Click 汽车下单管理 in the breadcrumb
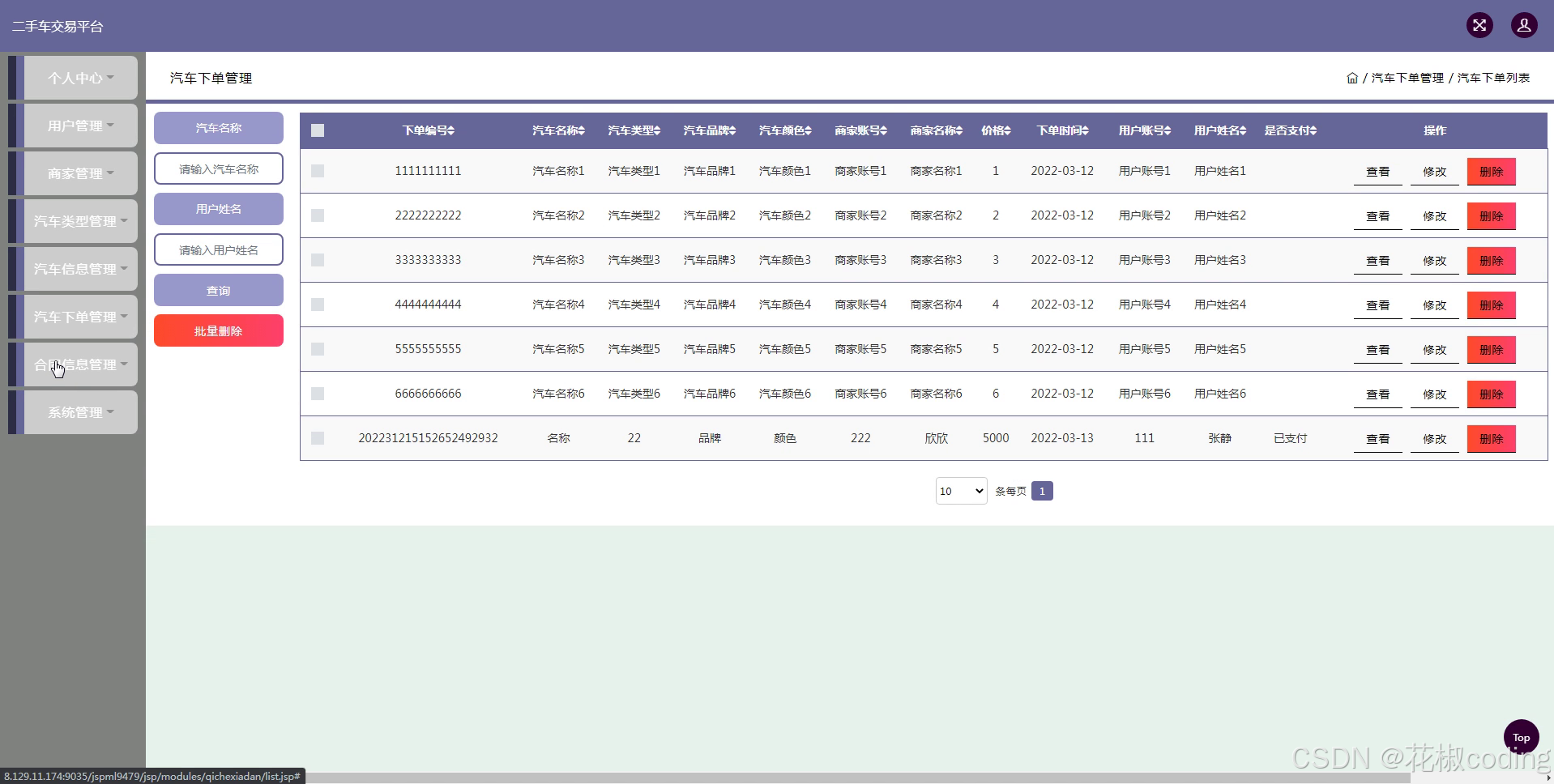1554x784 pixels. (1407, 78)
